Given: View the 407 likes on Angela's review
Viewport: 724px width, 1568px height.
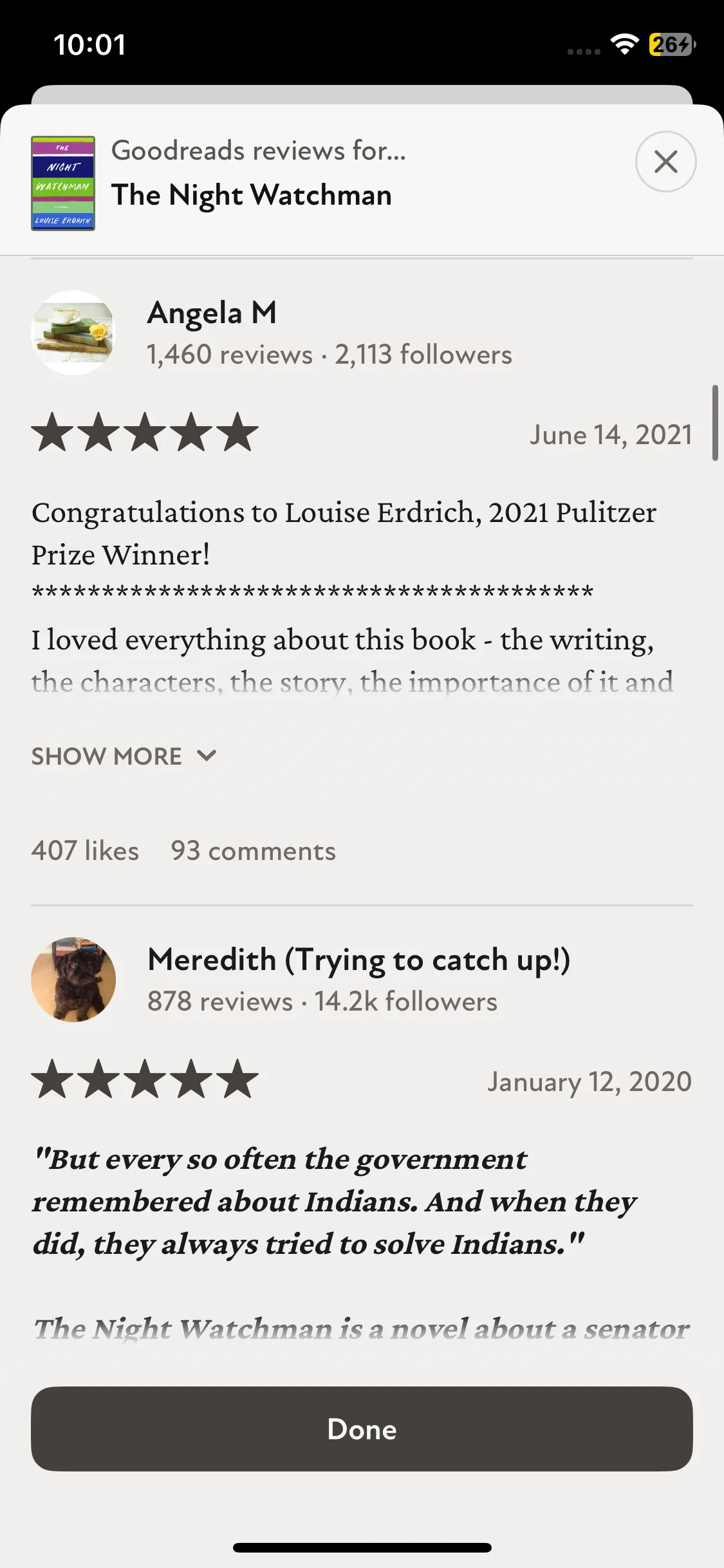Looking at the screenshot, I should tap(85, 851).
